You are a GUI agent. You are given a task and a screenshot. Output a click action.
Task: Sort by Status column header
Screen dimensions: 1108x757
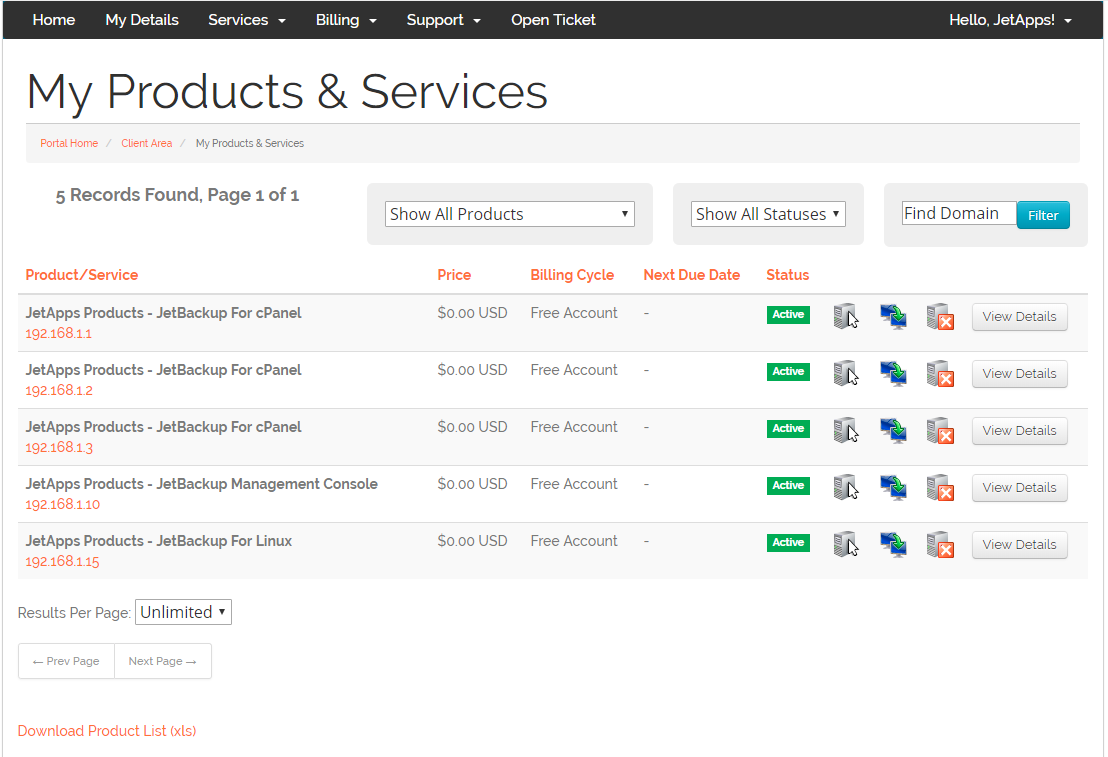(788, 275)
